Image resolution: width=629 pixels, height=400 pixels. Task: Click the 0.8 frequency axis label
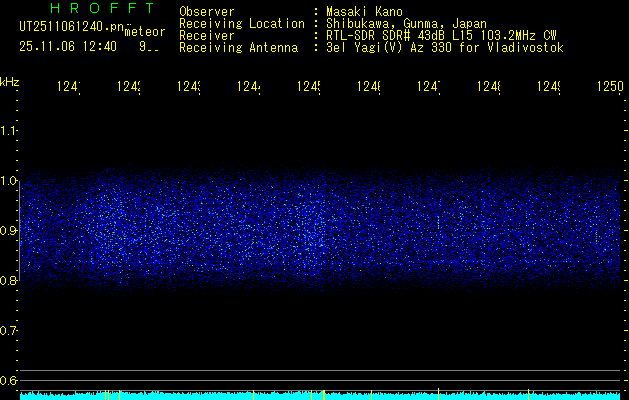coord(8,280)
